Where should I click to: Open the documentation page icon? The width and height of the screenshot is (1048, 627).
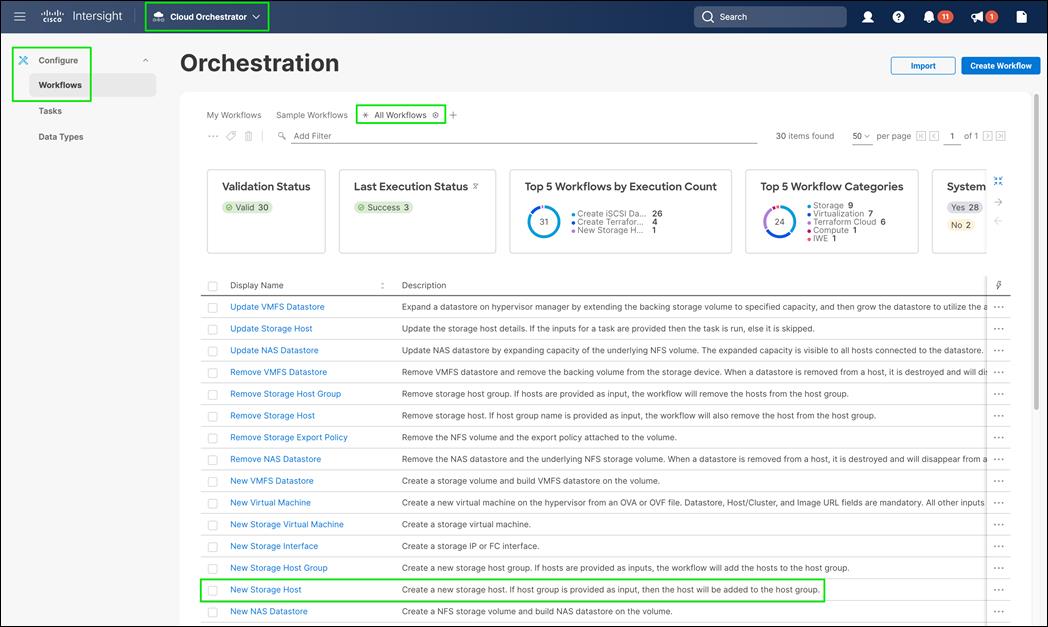pyautogui.click(x=1020, y=16)
